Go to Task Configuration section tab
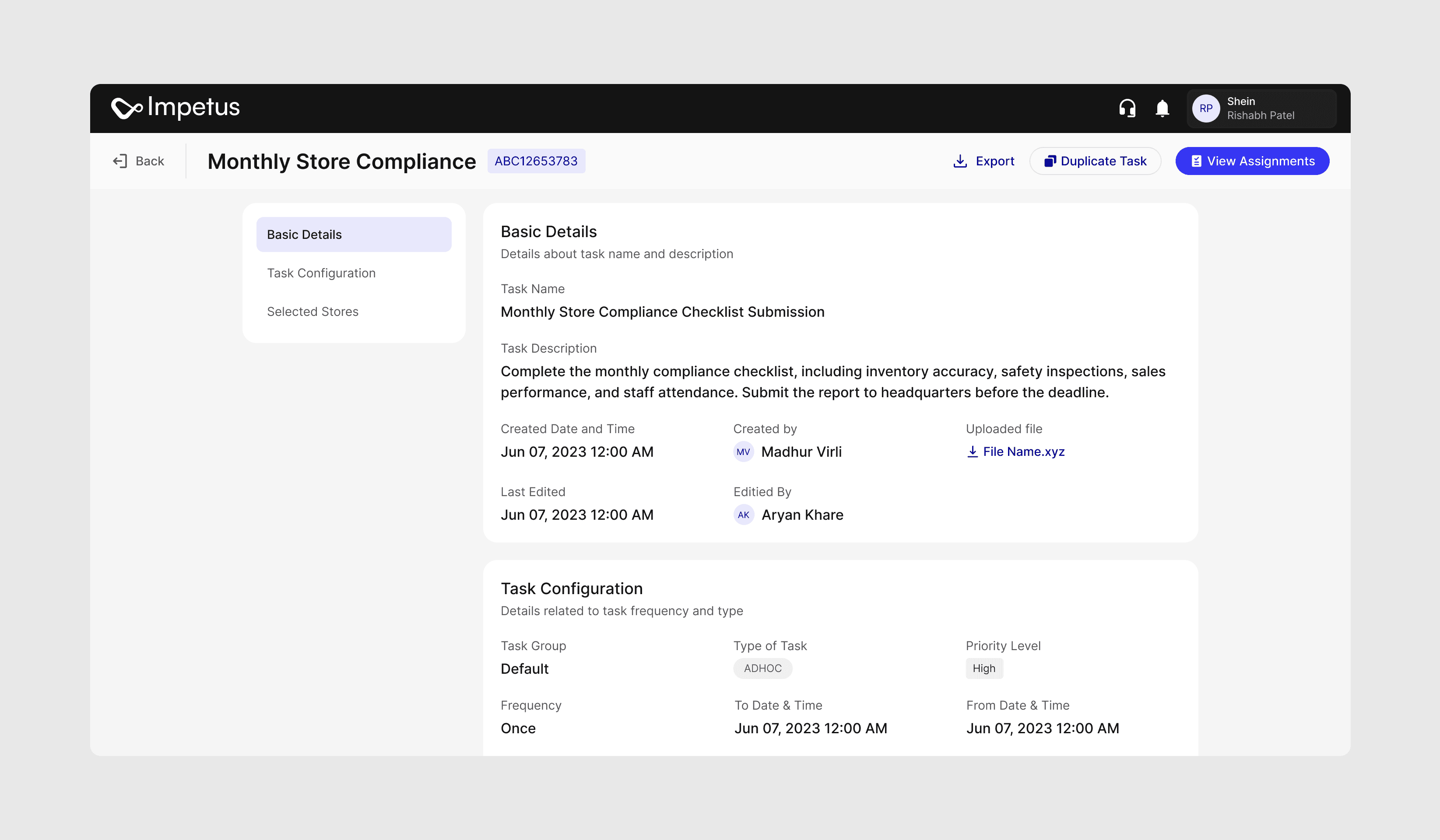1440x840 pixels. pos(321,273)
